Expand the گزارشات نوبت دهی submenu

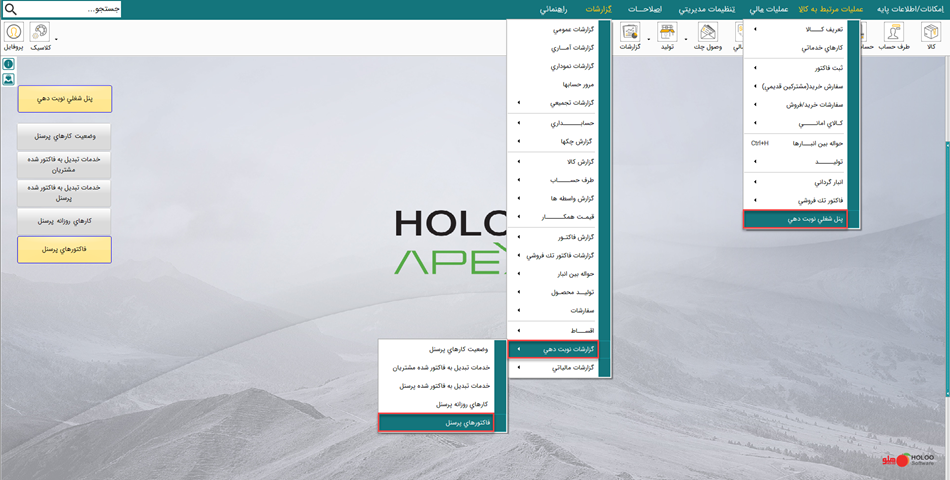pos(553,349)
